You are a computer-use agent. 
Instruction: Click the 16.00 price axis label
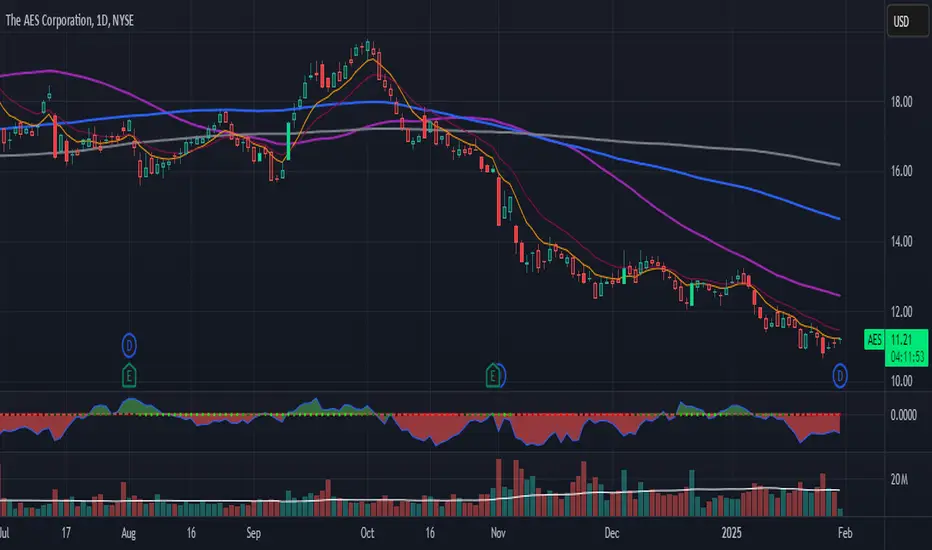[x=901, y=171]
